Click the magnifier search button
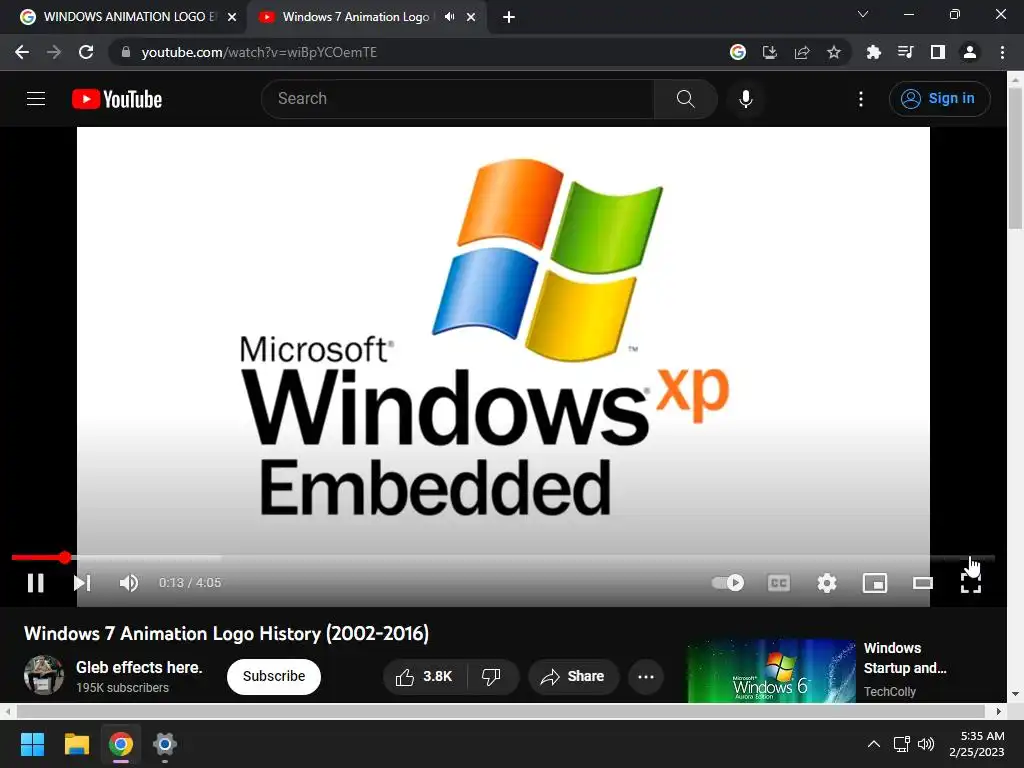The height and width of the screenshot is (768, 1024). click(686, 99)
